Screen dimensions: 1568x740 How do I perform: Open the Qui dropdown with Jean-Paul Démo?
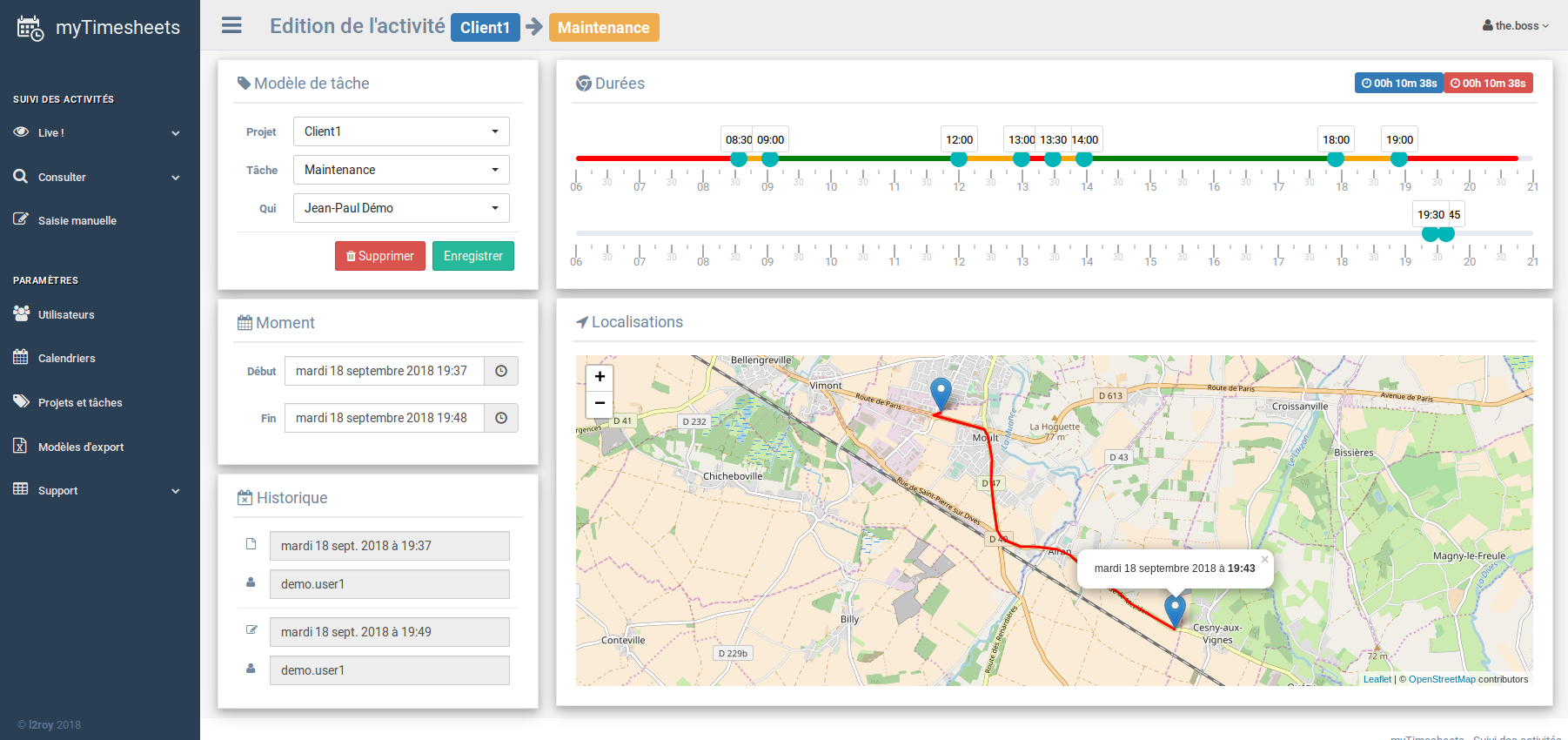click(x=401, y=208)
